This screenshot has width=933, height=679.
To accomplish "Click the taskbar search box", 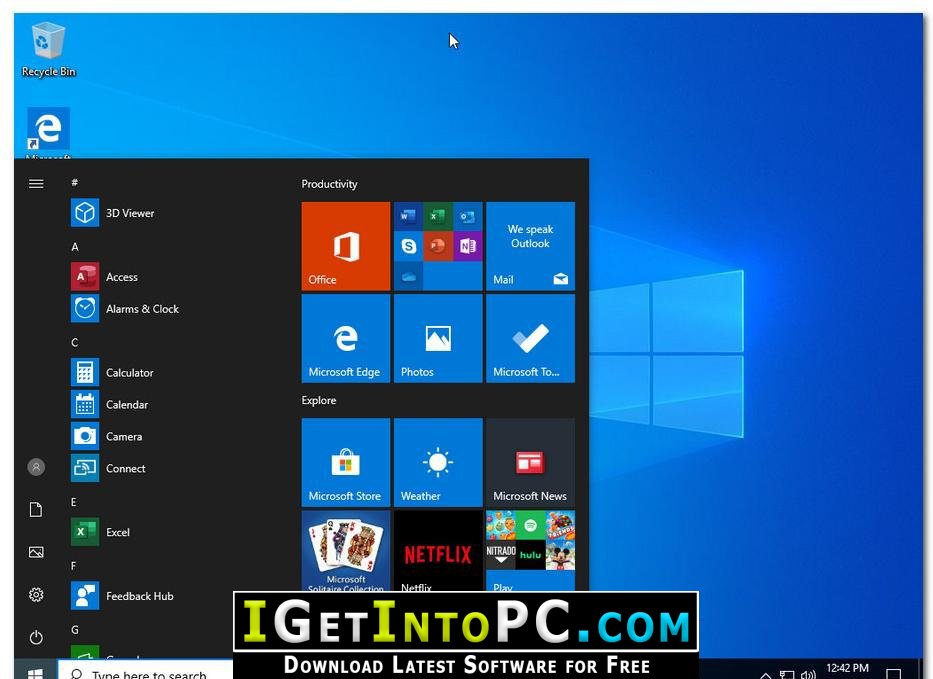I will [146, 671].
